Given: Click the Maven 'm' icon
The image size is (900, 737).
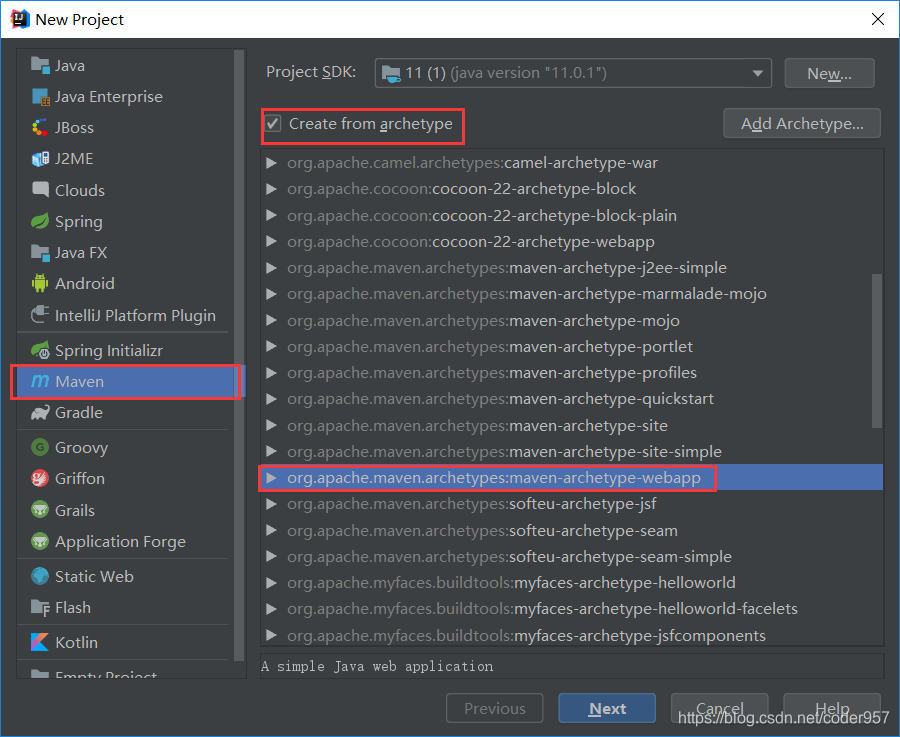Looking at the screenshot, I should 40,381.
